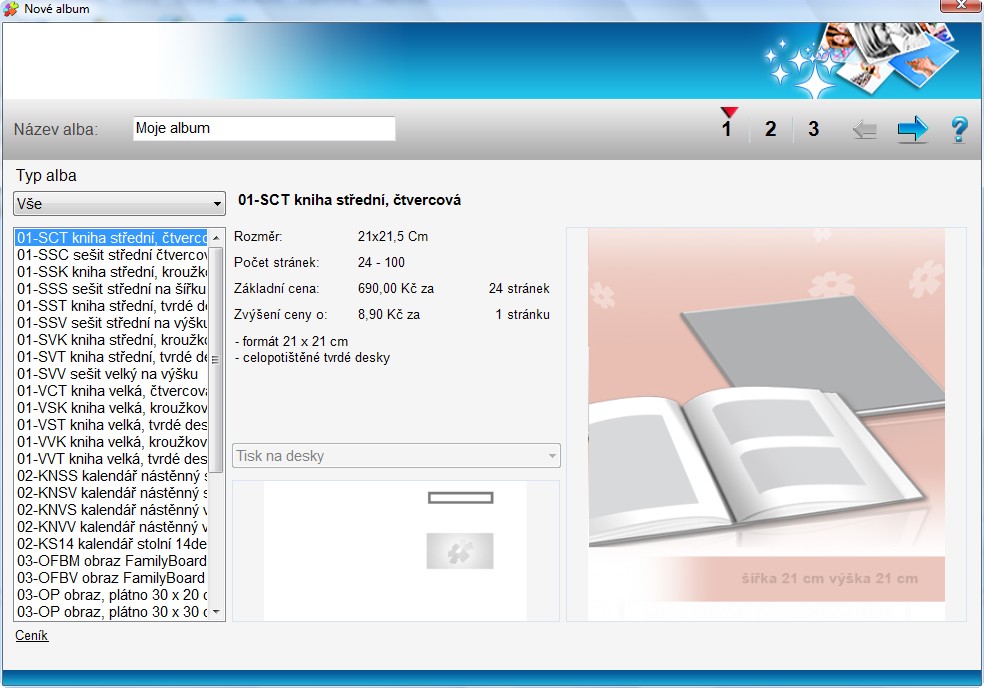Click the list scrollbar down arrow
Screen dimensions: 984x688
click(216, 611)
